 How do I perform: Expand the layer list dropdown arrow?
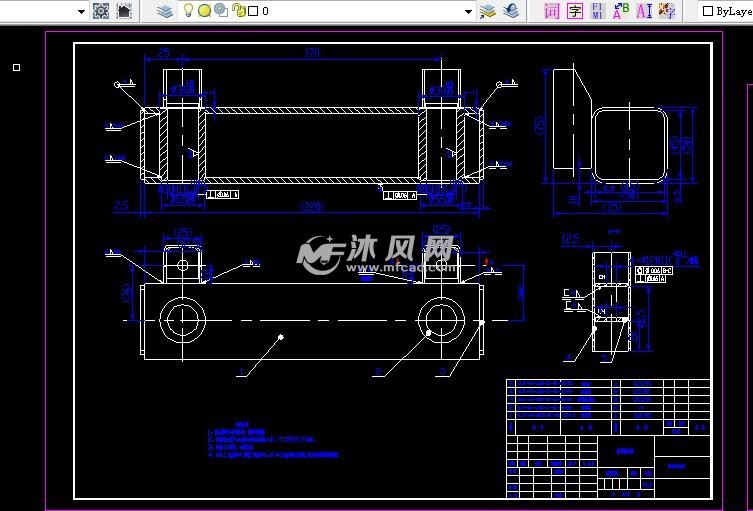tap(468, 12)
